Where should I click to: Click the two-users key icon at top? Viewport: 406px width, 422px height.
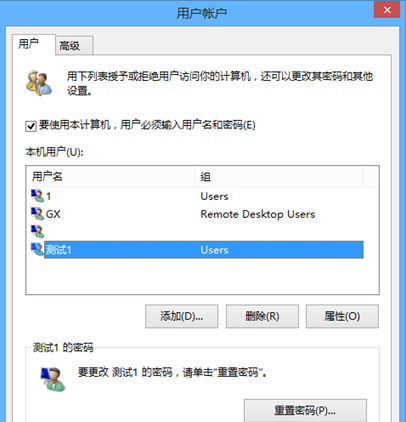click(39, 83)
